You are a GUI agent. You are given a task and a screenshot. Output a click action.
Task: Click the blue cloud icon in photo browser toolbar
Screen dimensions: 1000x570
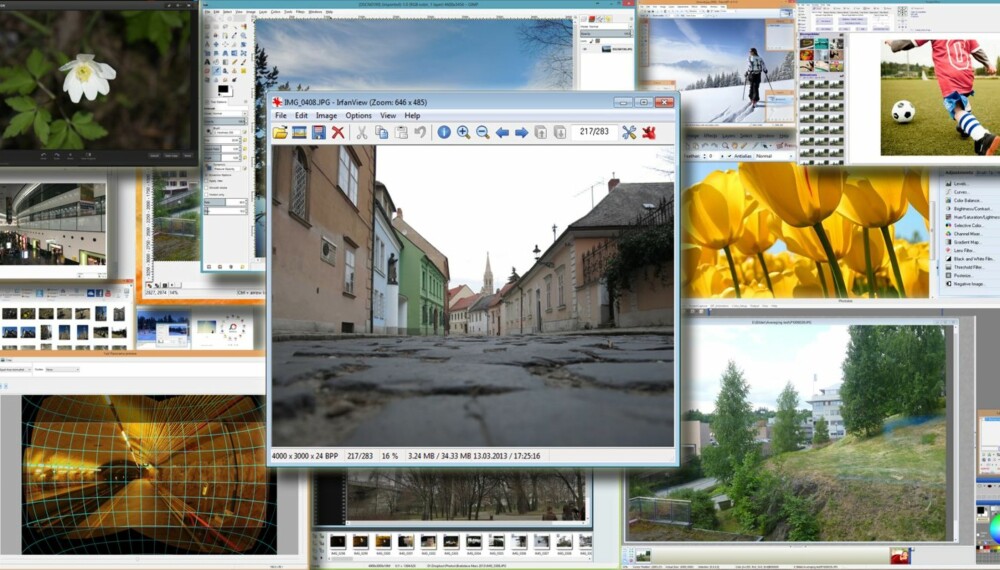pos(91,293)
